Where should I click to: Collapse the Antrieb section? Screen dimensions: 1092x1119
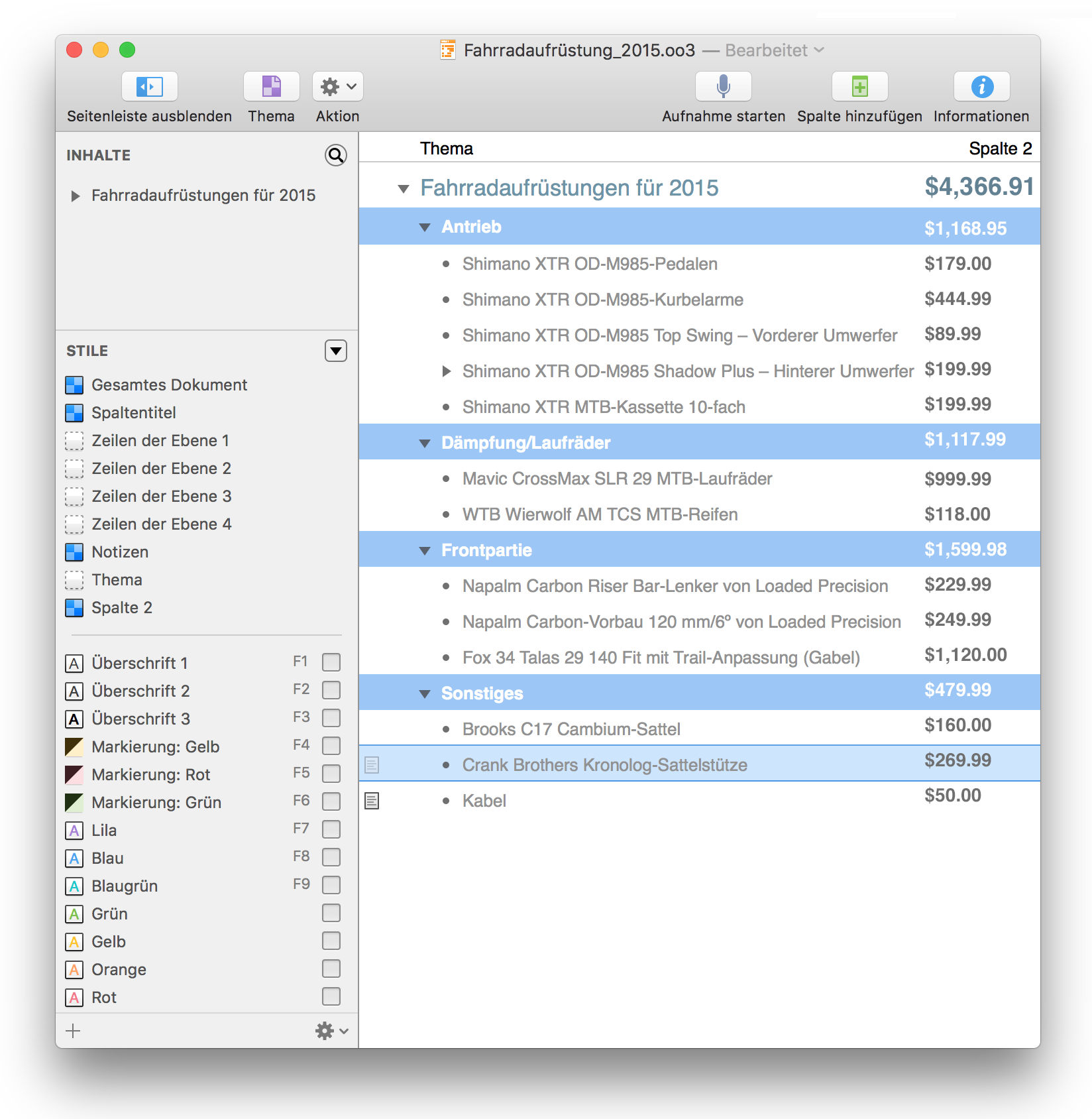click(x=425, y=227)
